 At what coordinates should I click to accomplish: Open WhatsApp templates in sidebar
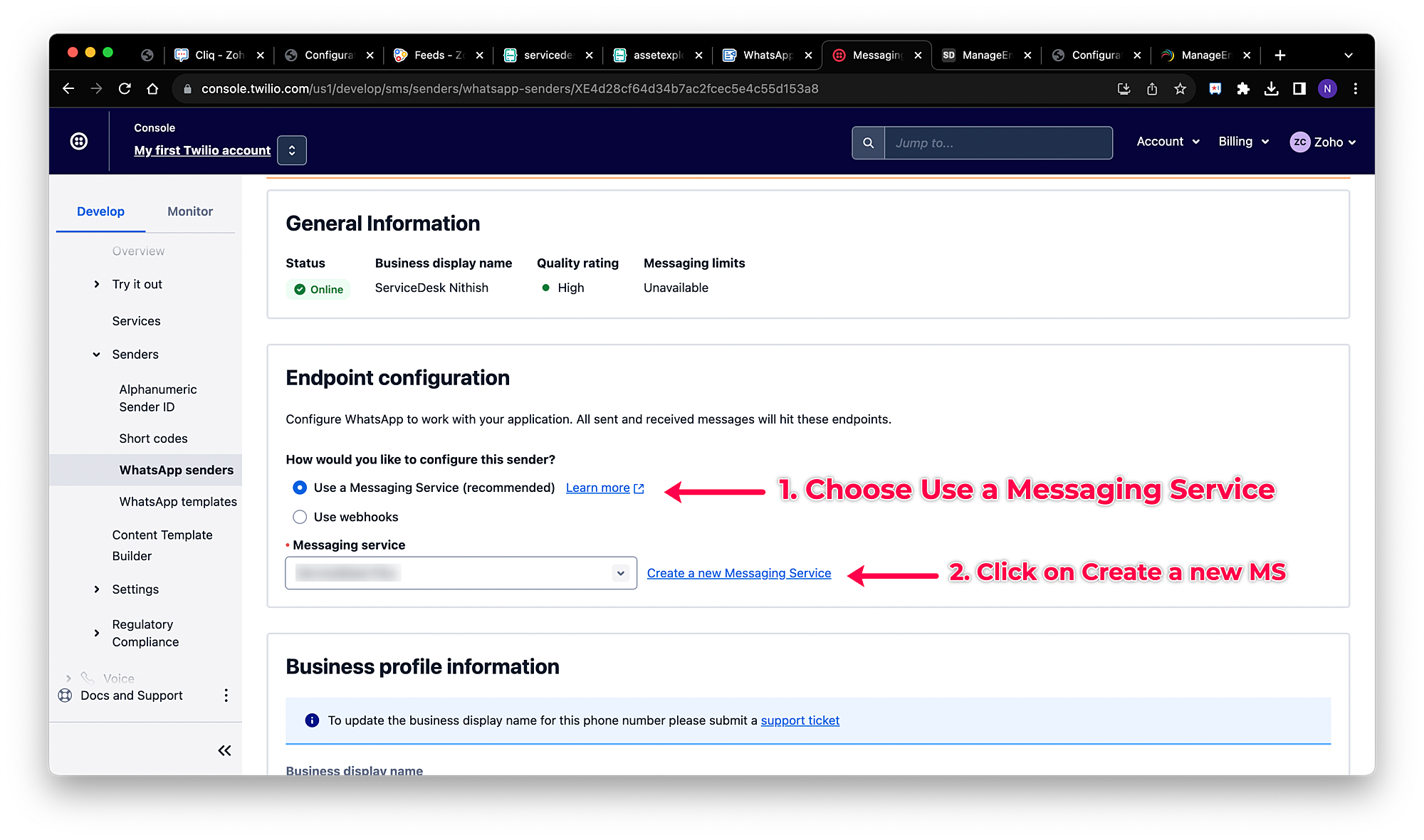point(178,502)
